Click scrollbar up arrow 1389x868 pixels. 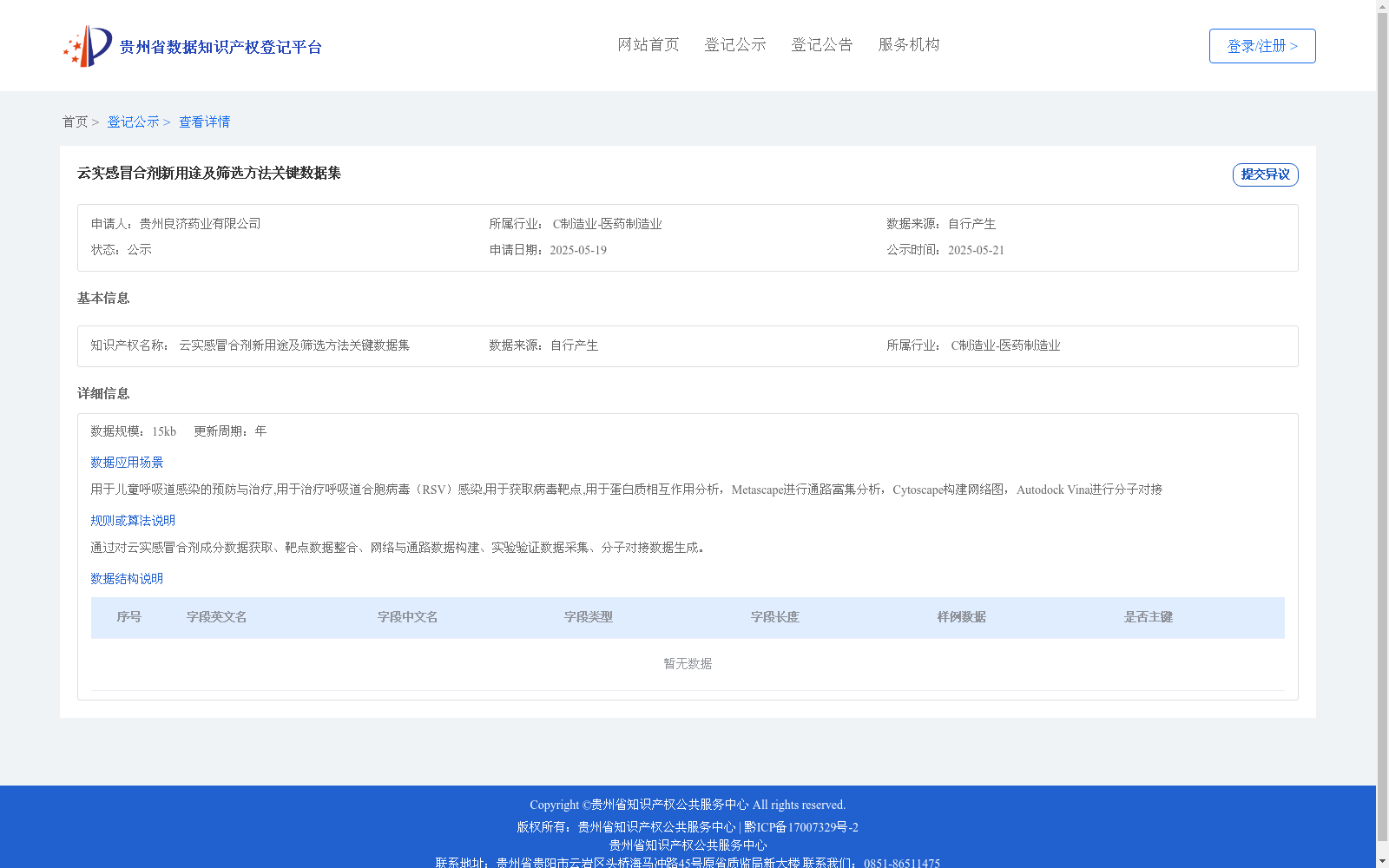(x=1382, y=6)
